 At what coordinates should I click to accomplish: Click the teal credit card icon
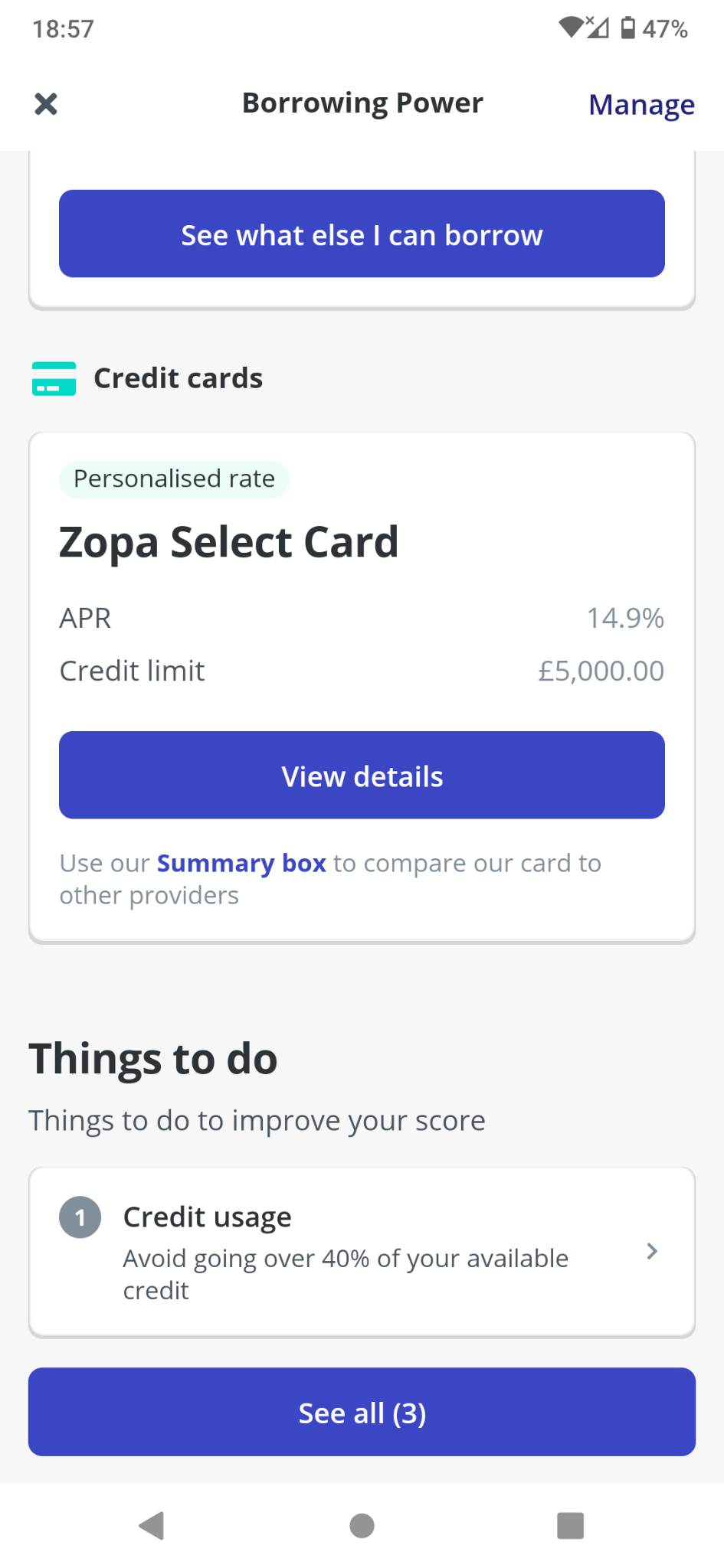(54, 378)
